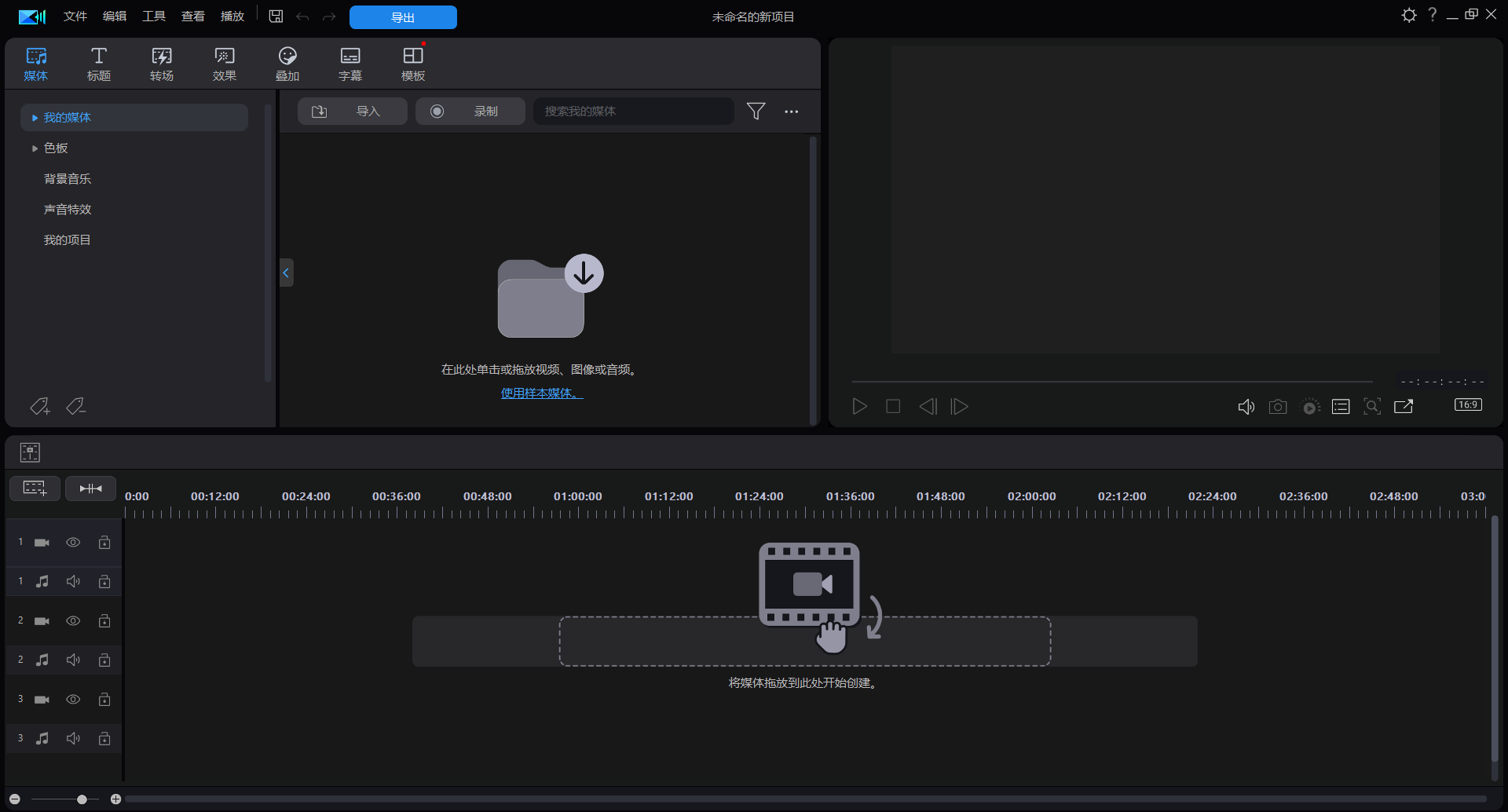The image size is (1508, 812).
Task: Click the 搜索我的媒体 search field
Action: (633, 112)
